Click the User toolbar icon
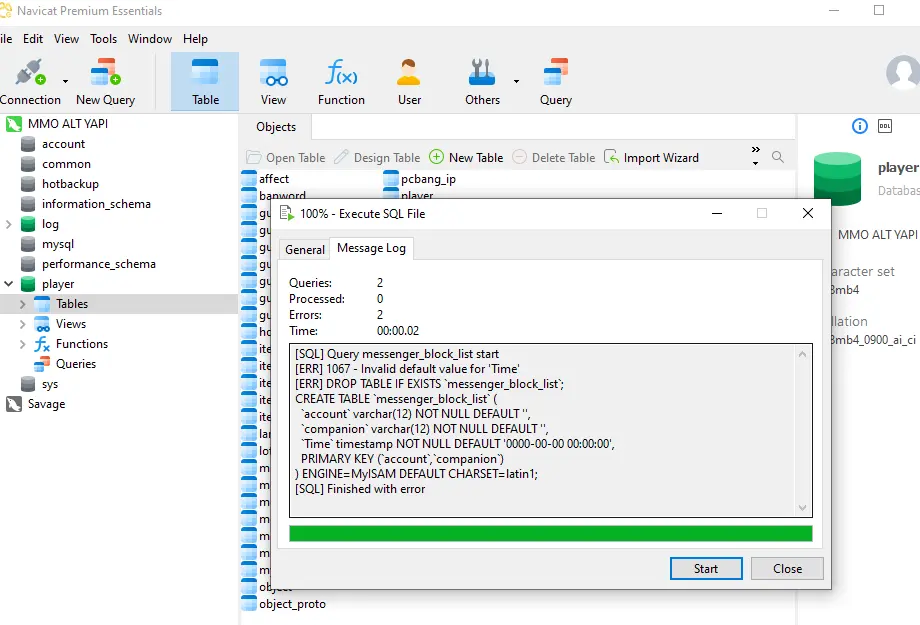 (x=409, y=74)
